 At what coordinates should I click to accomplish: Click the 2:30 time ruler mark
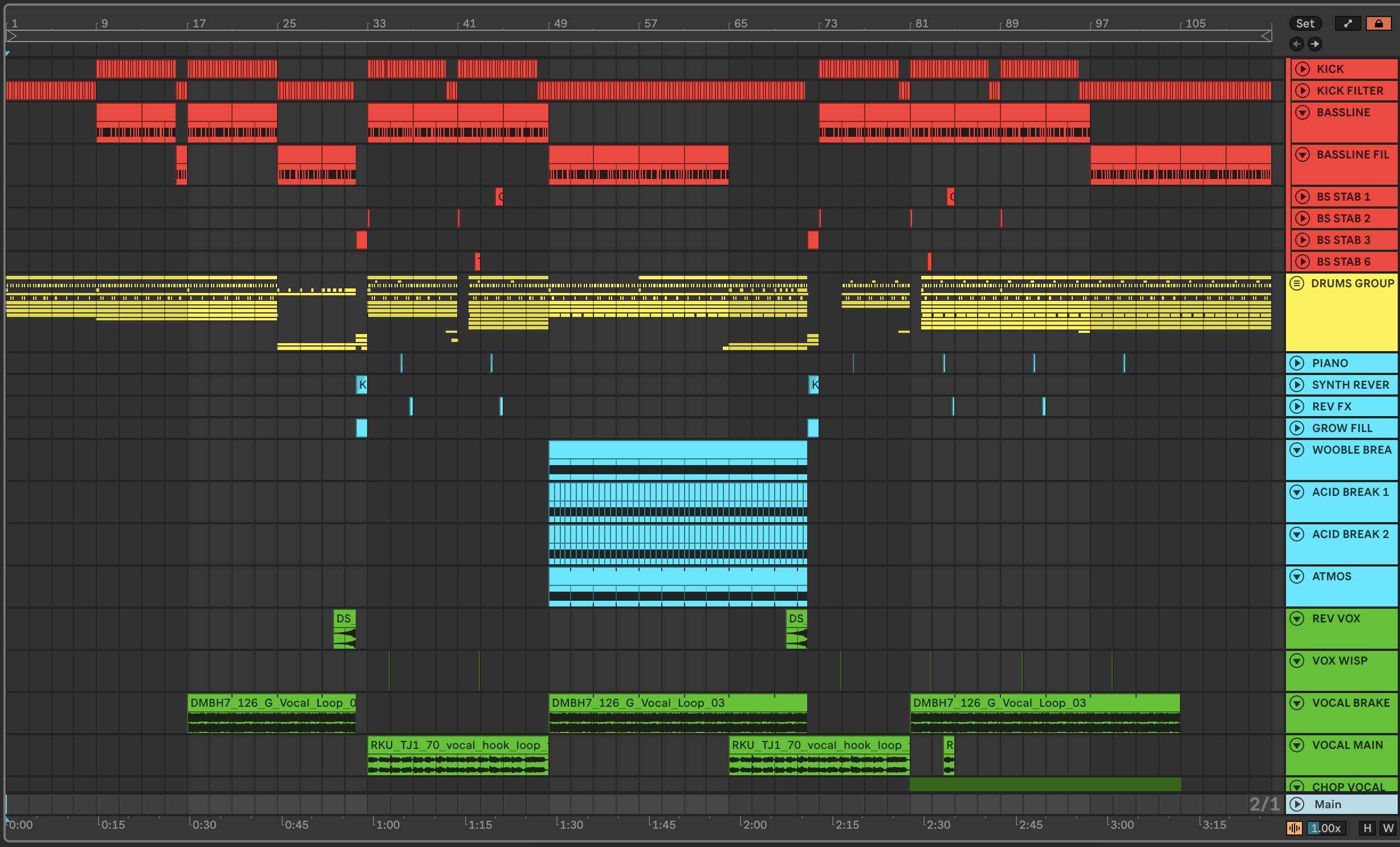click(x=938, y=825)
